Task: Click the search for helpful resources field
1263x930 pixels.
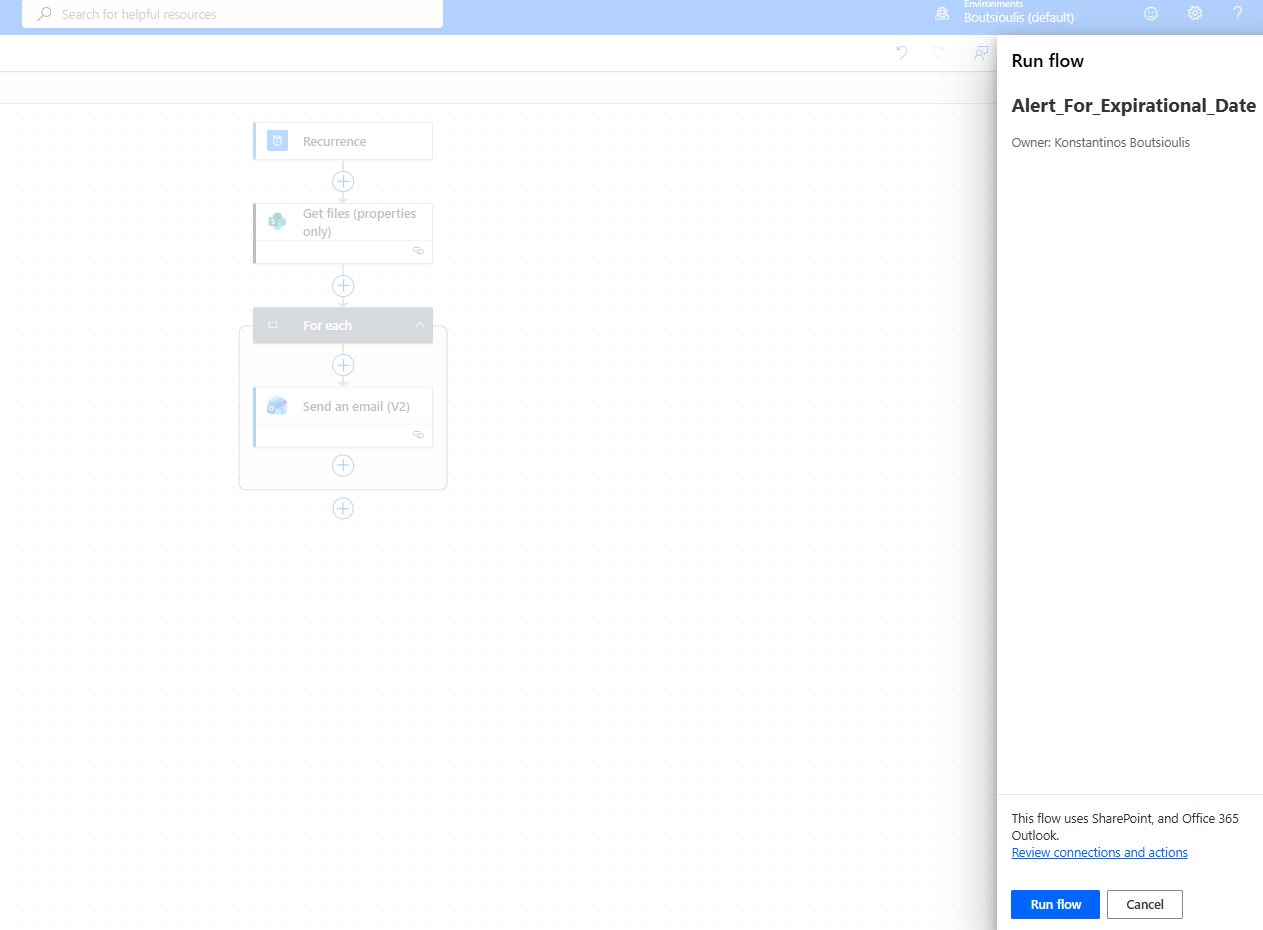Action: tap(232, 14)
